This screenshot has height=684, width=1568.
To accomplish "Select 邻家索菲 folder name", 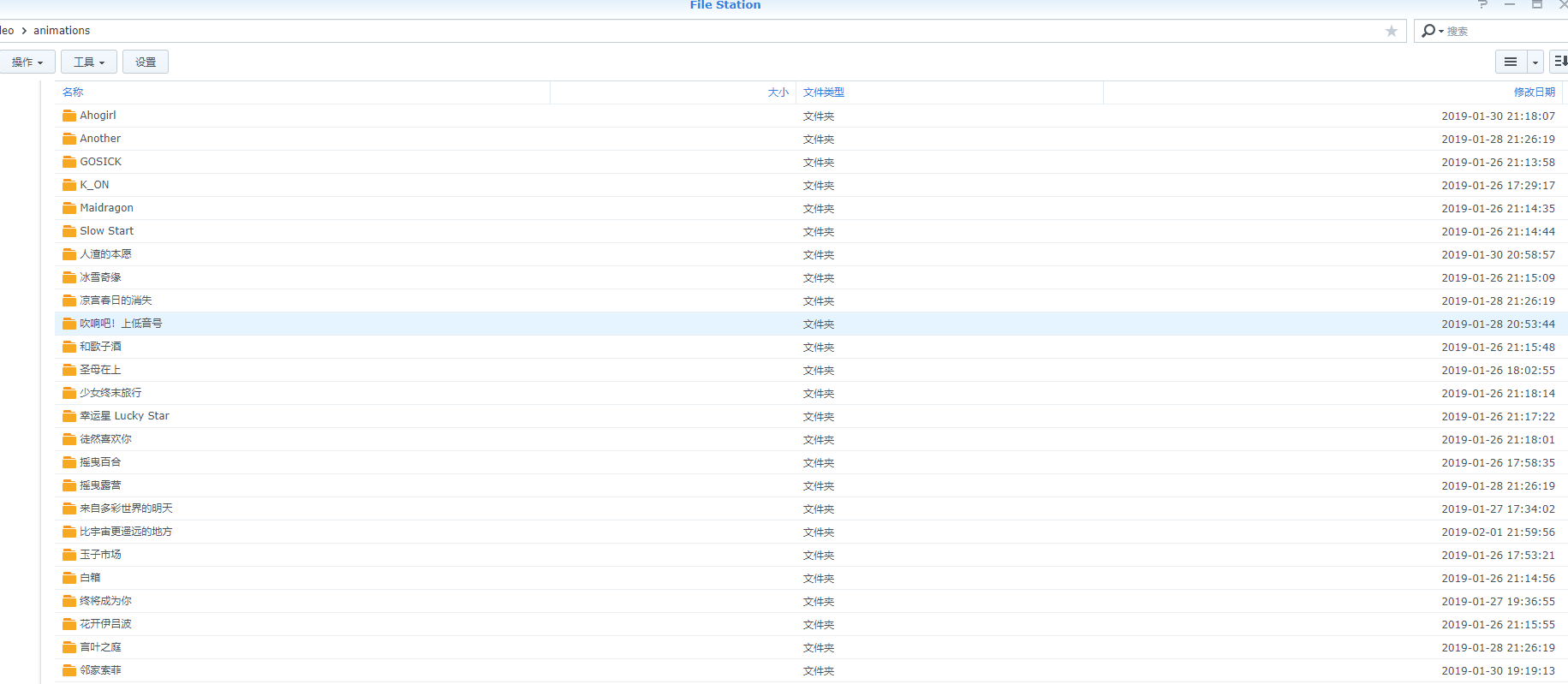I will tap(100, 670).
